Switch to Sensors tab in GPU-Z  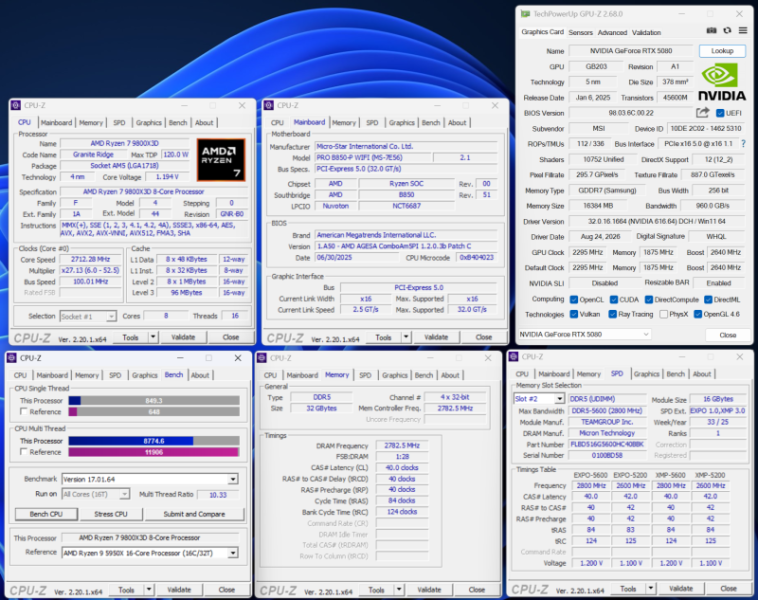pos(581,32)
